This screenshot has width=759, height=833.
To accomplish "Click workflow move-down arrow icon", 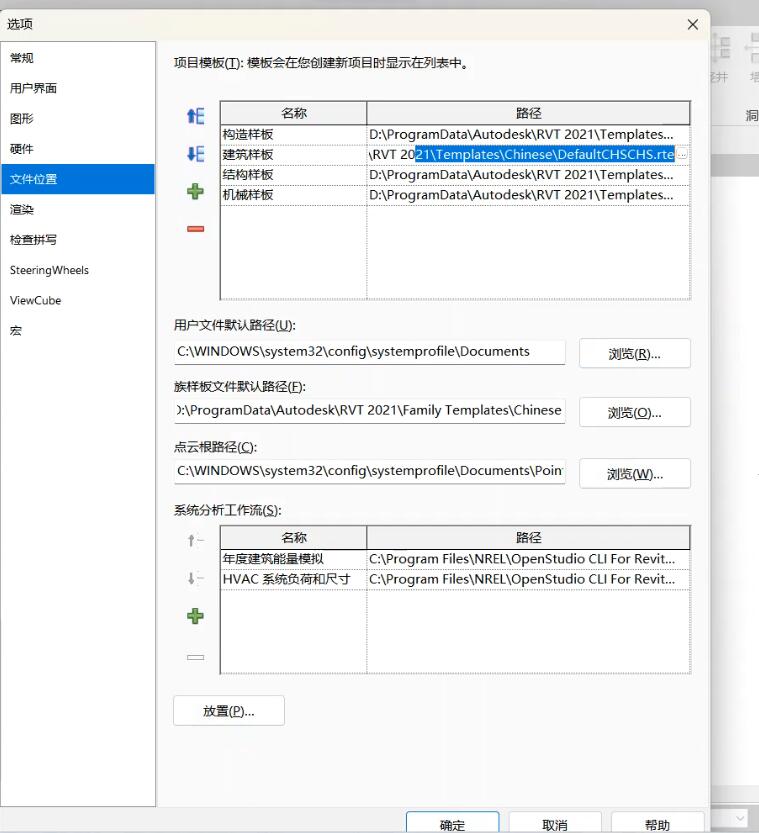I will [195, 578].
